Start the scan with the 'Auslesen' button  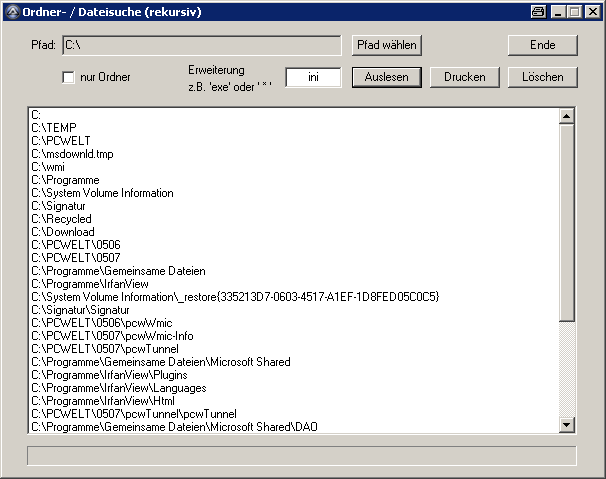(386, 77)
